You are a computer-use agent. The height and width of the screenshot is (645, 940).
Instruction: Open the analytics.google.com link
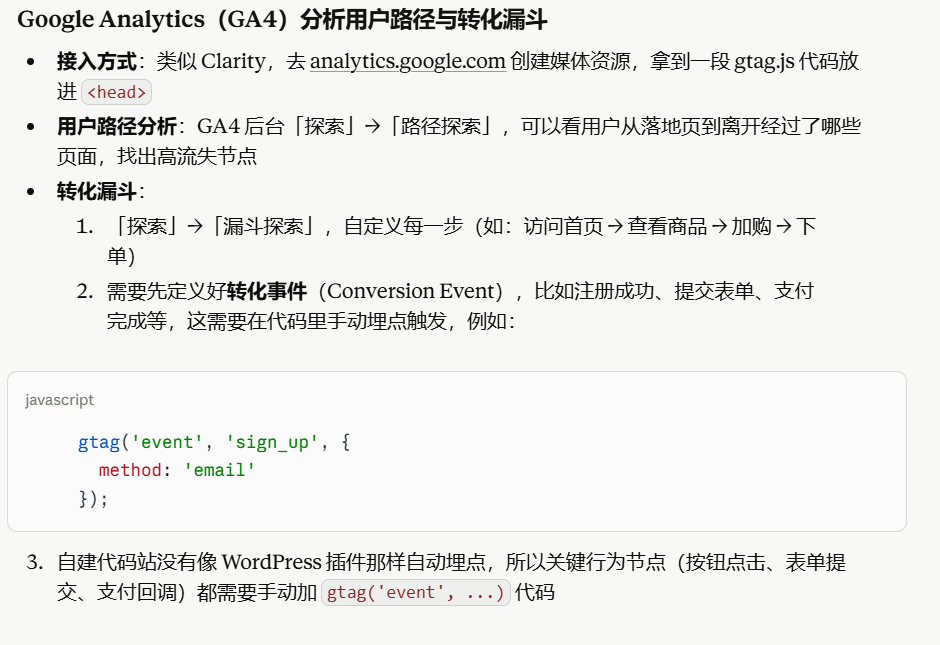(x=408, y=61)
